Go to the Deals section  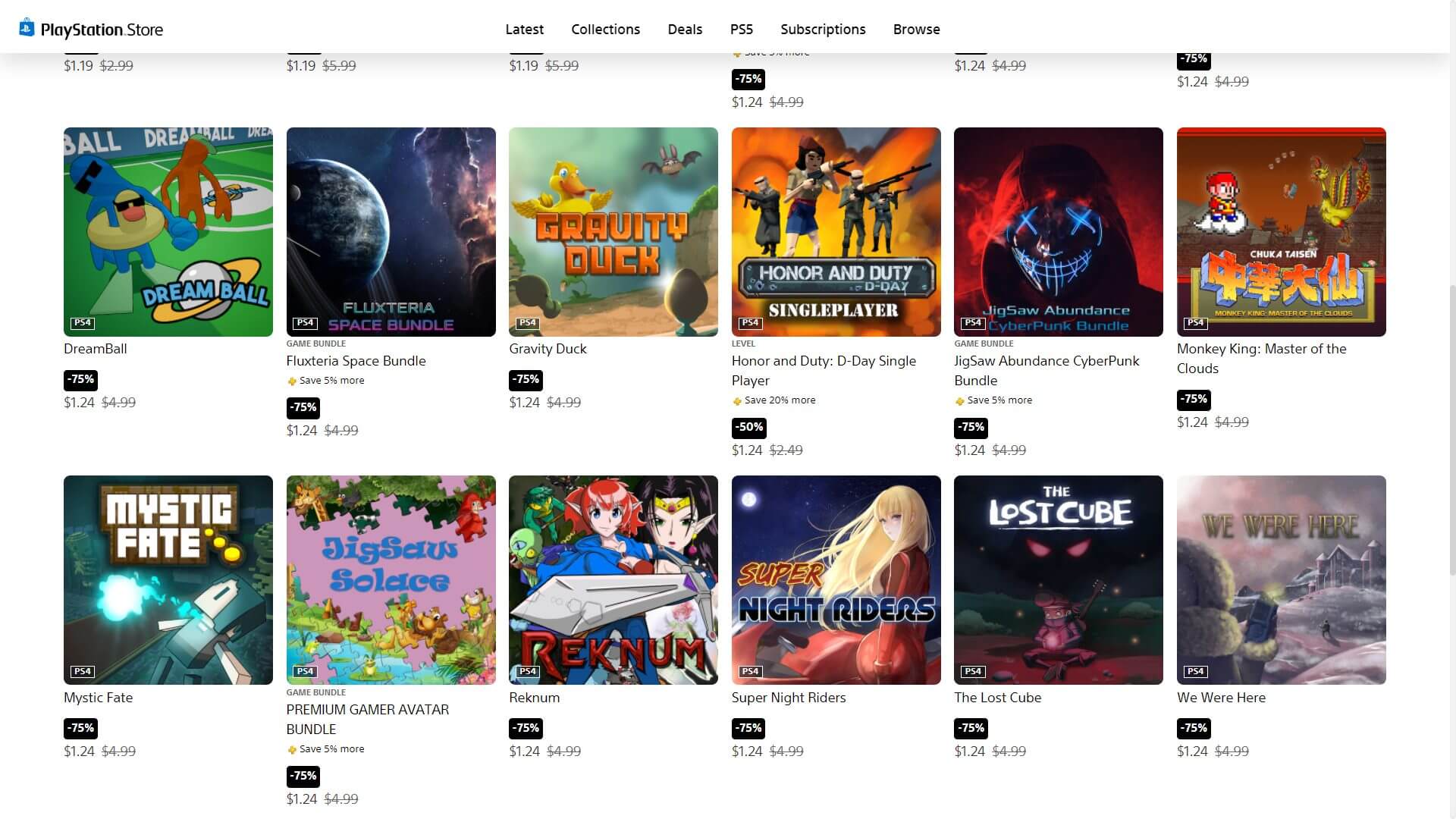(x=685, y=30)
